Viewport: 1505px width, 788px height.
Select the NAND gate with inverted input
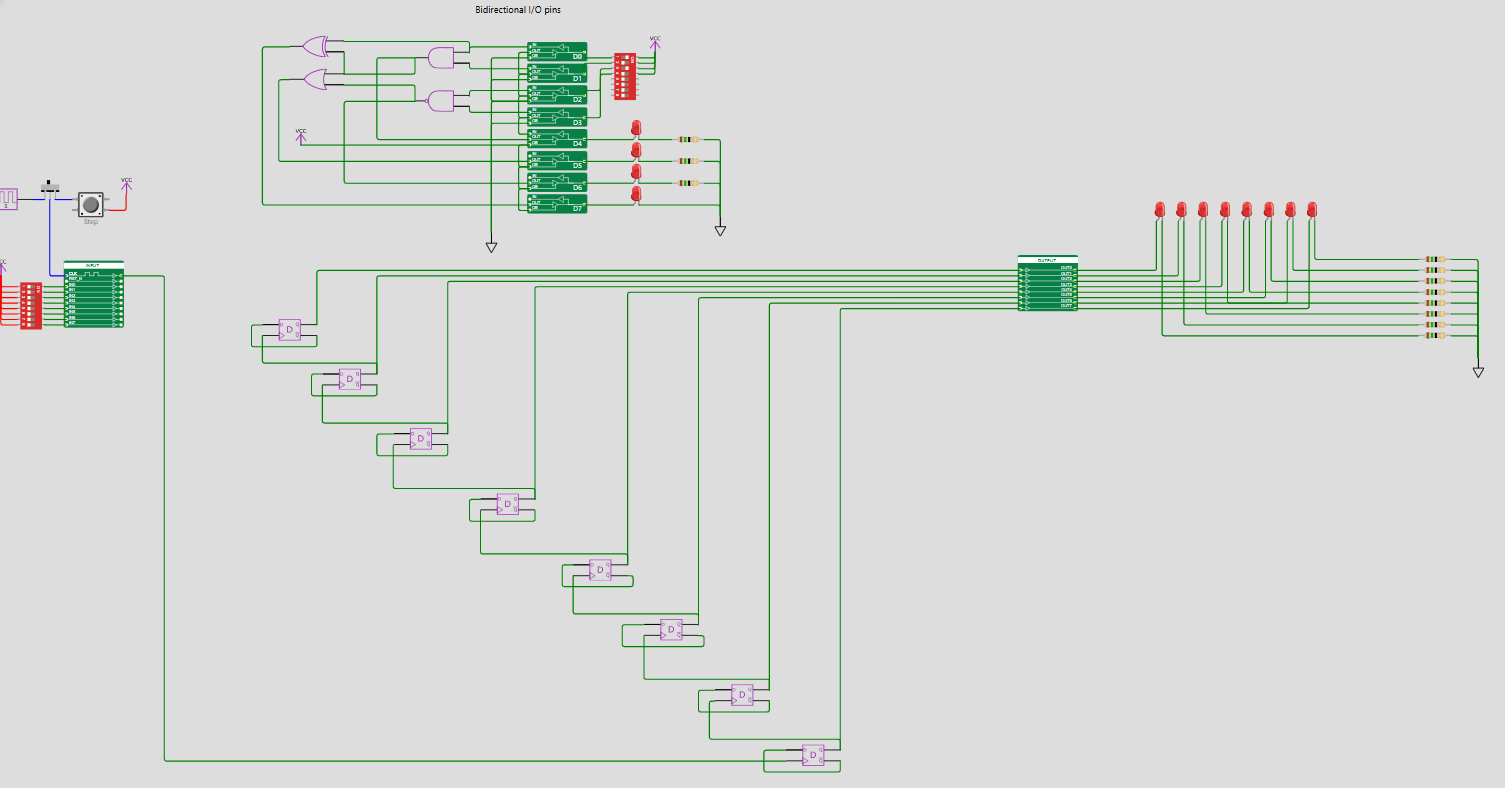(x=440, y=101)
